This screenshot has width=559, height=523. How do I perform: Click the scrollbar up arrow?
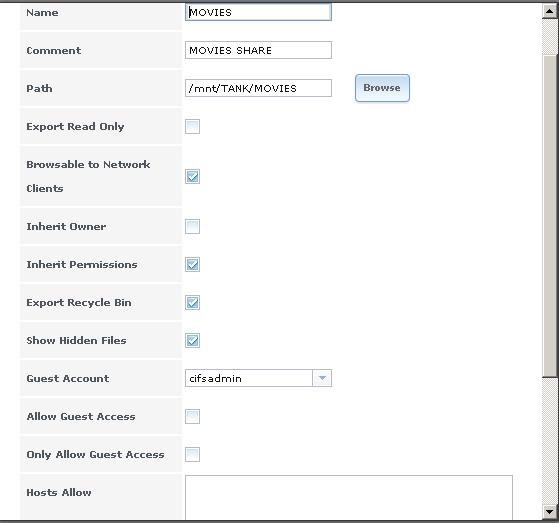pos(549,11)
